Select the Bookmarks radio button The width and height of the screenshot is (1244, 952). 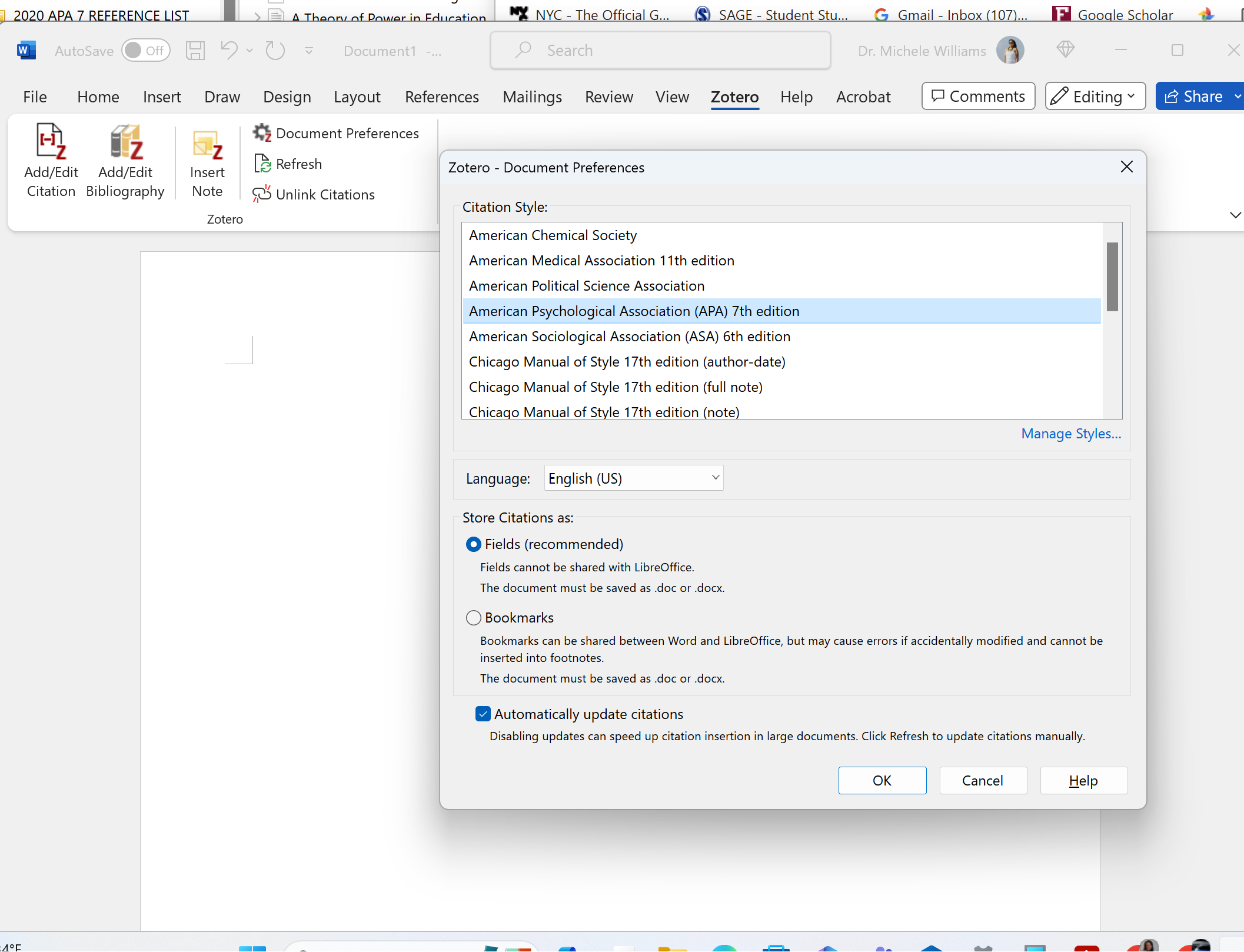pos(474,618)
